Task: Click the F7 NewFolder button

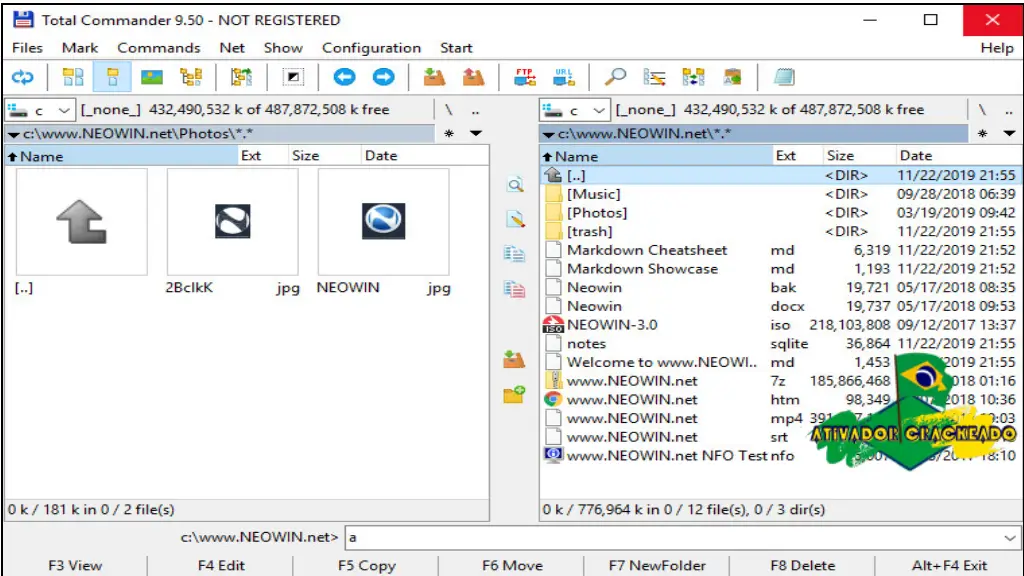Action: [x=657, y=566]
